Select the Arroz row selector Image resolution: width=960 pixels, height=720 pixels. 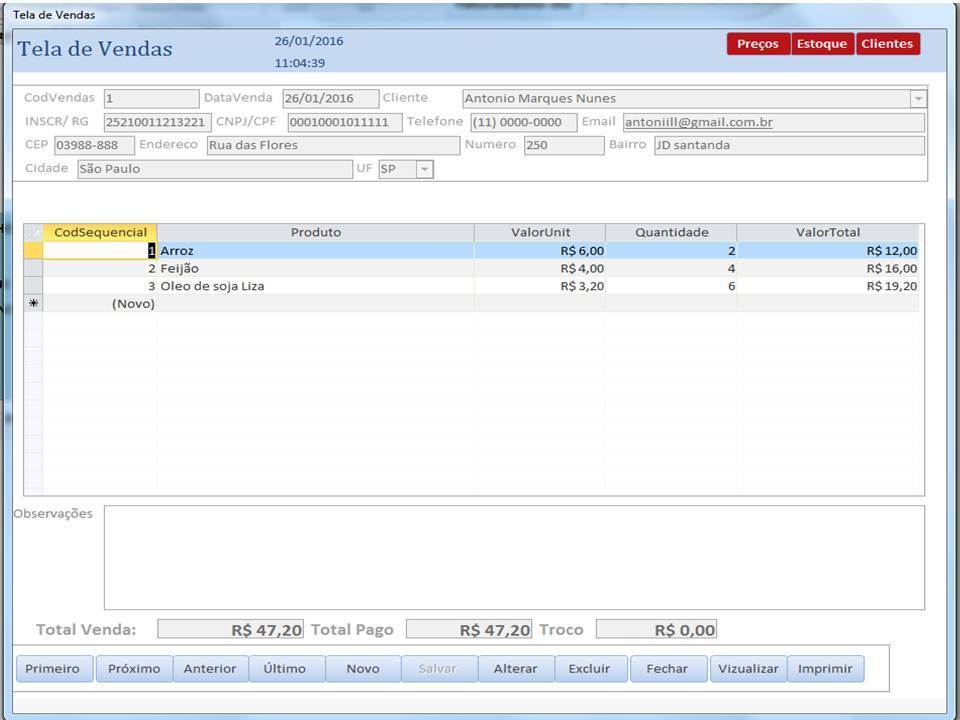33,250
